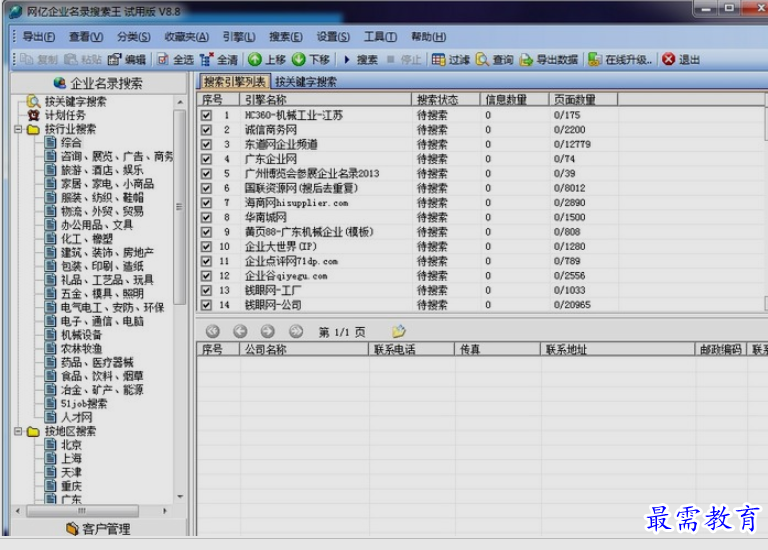Image resolution: width=768 pixels, height=550 pixels.
Task: Open the 分类(S) menu
Action: 134,37
